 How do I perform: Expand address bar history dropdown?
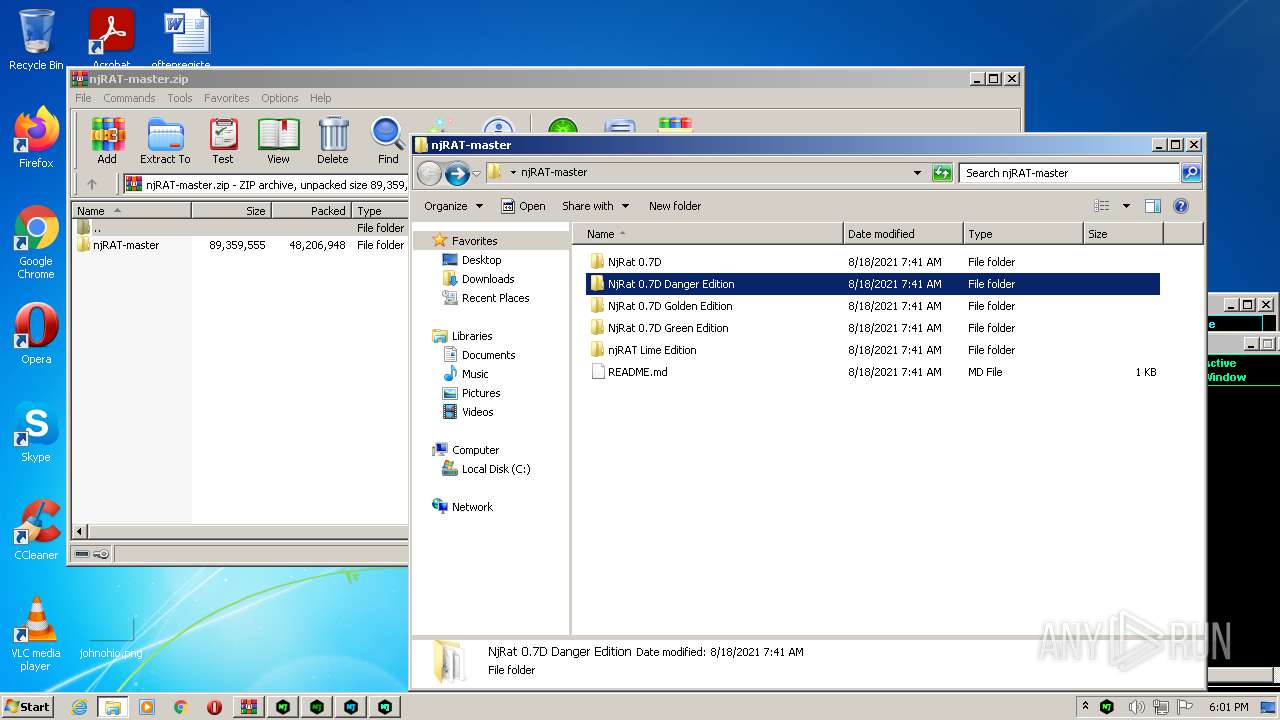pos(917,173)
